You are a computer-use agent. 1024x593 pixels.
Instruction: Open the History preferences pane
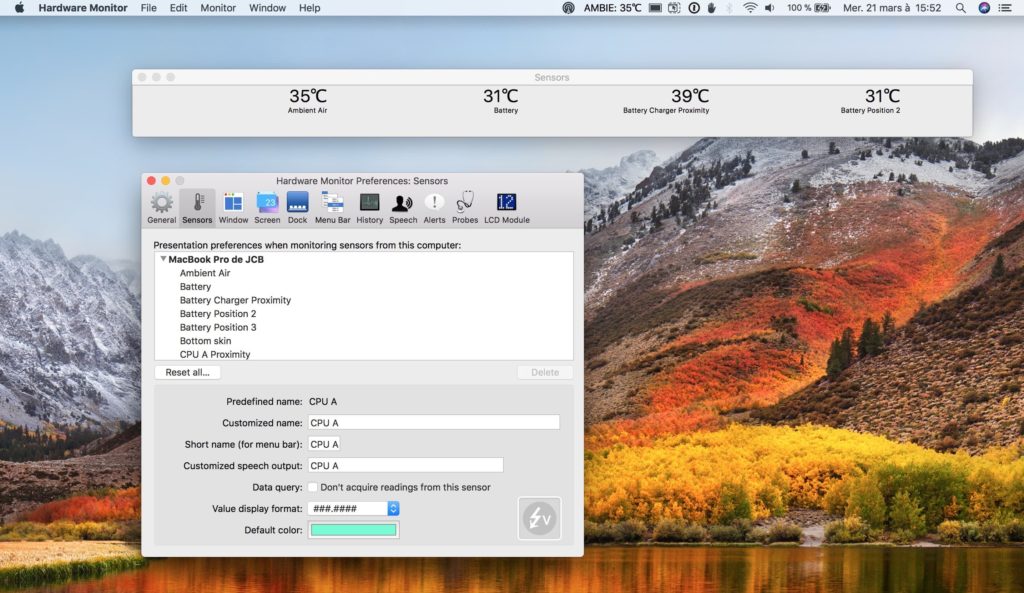click(x=370, y=208)
